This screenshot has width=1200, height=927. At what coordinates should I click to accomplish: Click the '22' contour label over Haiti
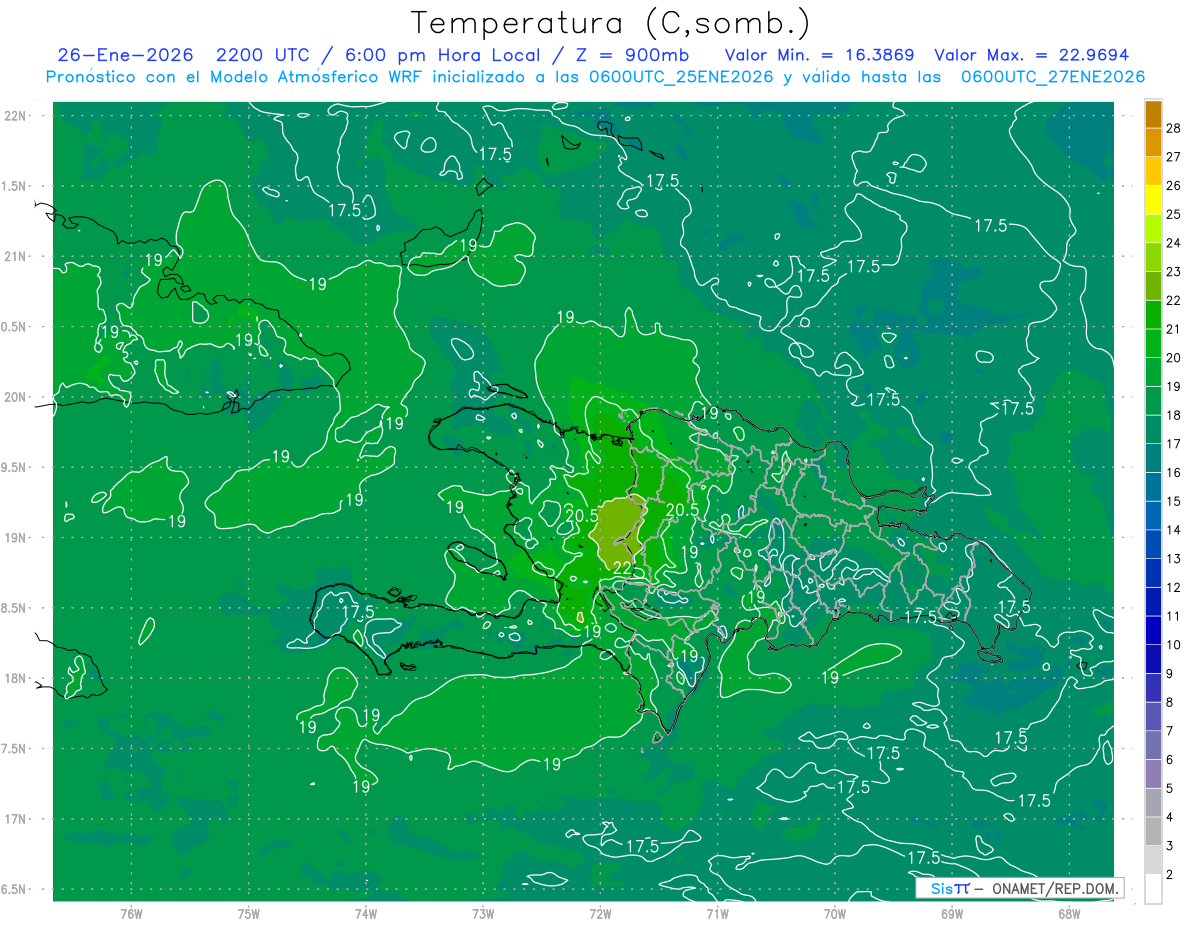coord(622,568)
